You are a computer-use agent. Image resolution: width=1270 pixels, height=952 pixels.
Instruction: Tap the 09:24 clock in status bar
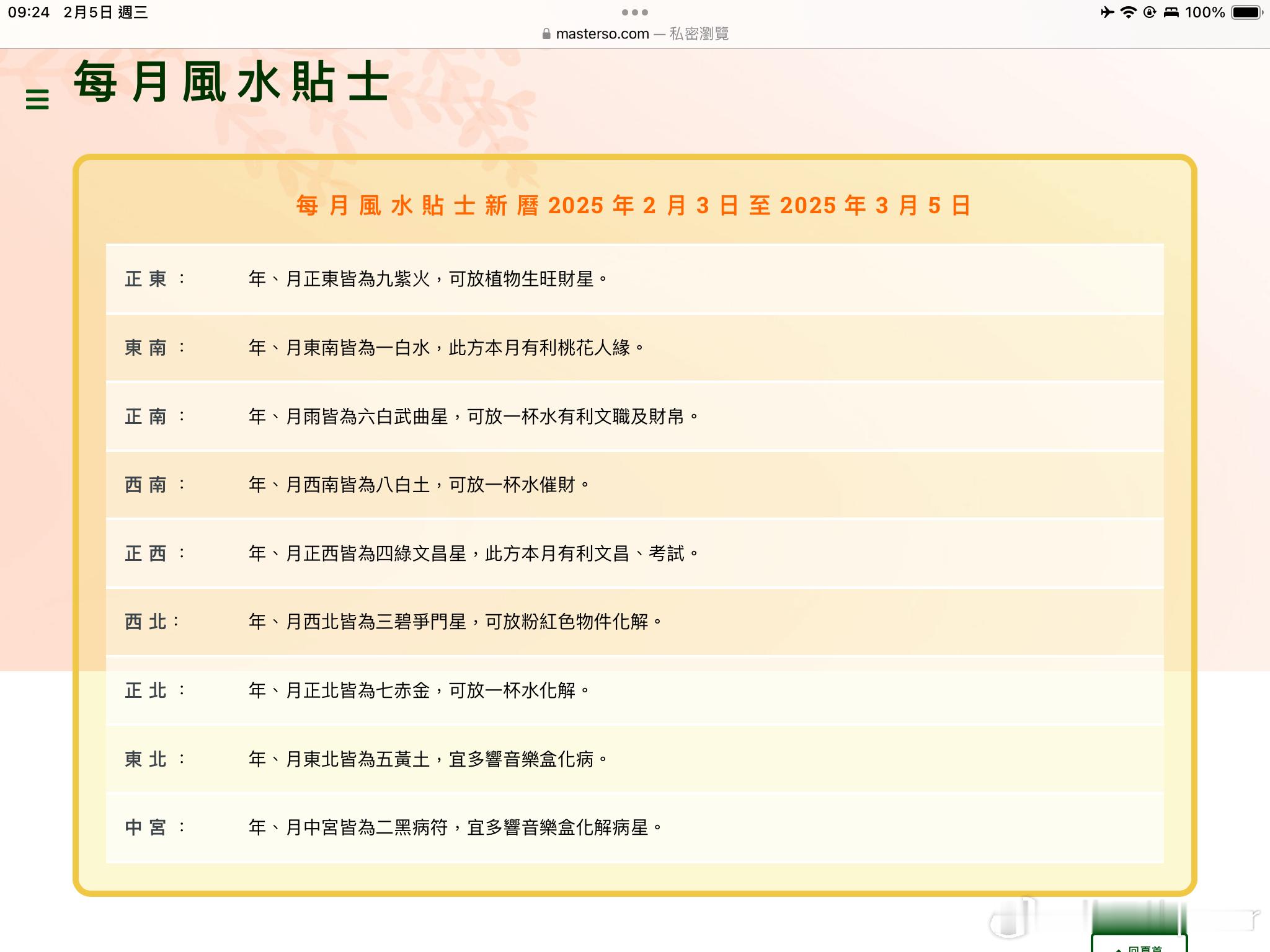coord(29,12)
